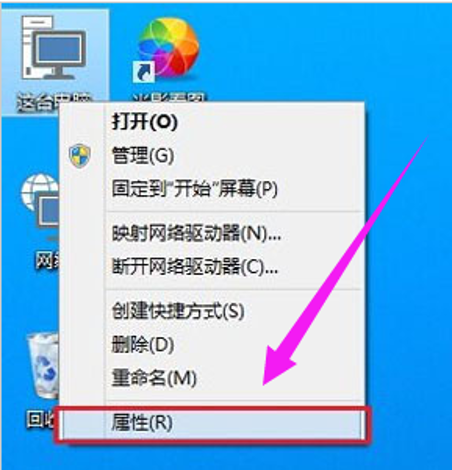Select the Network globe desktop icon
This screenshot has width=452, height=470.
pyautogui.click(x=40, y=205)
